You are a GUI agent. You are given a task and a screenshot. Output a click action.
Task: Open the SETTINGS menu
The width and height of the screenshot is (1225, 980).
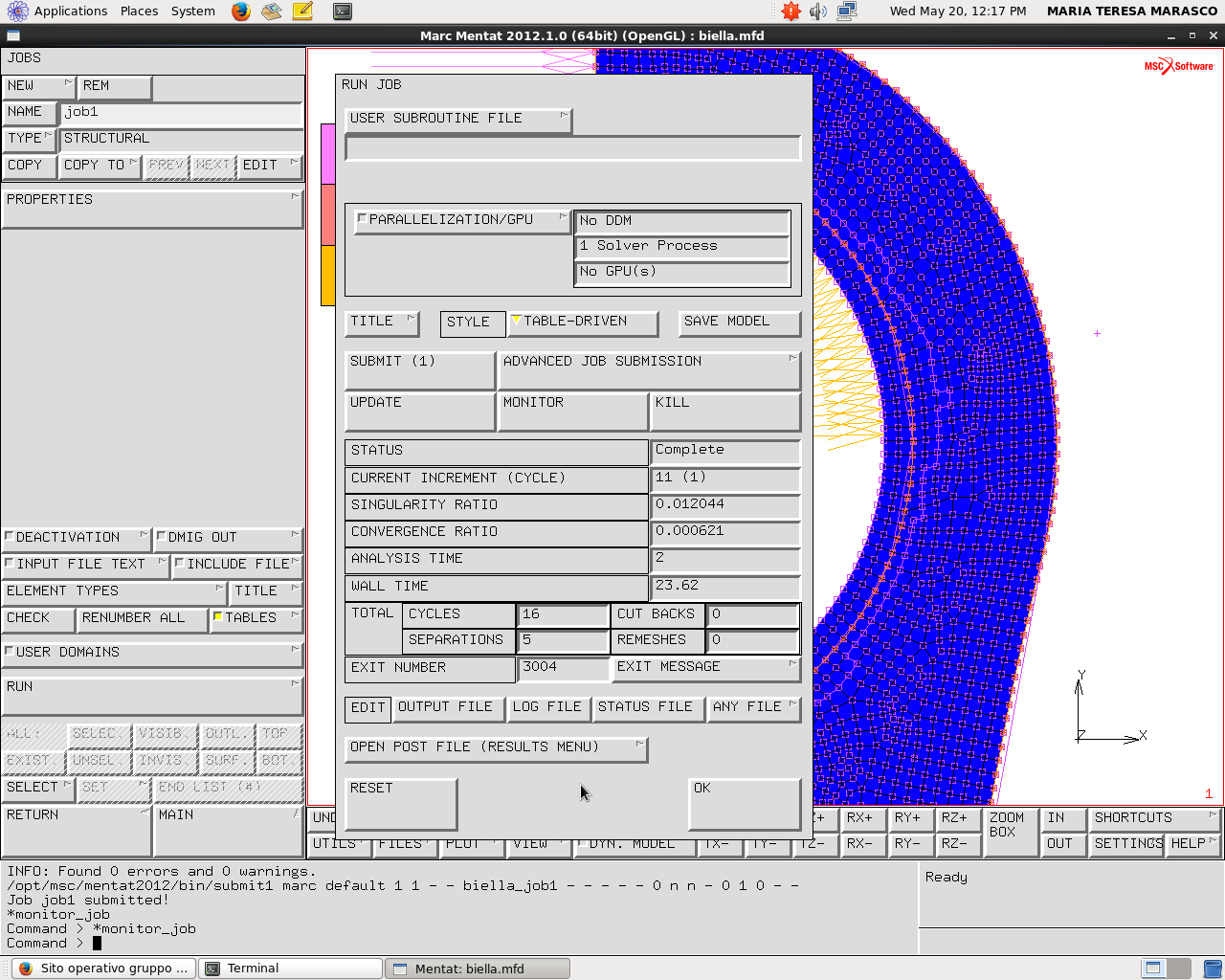coord(1126,844)
